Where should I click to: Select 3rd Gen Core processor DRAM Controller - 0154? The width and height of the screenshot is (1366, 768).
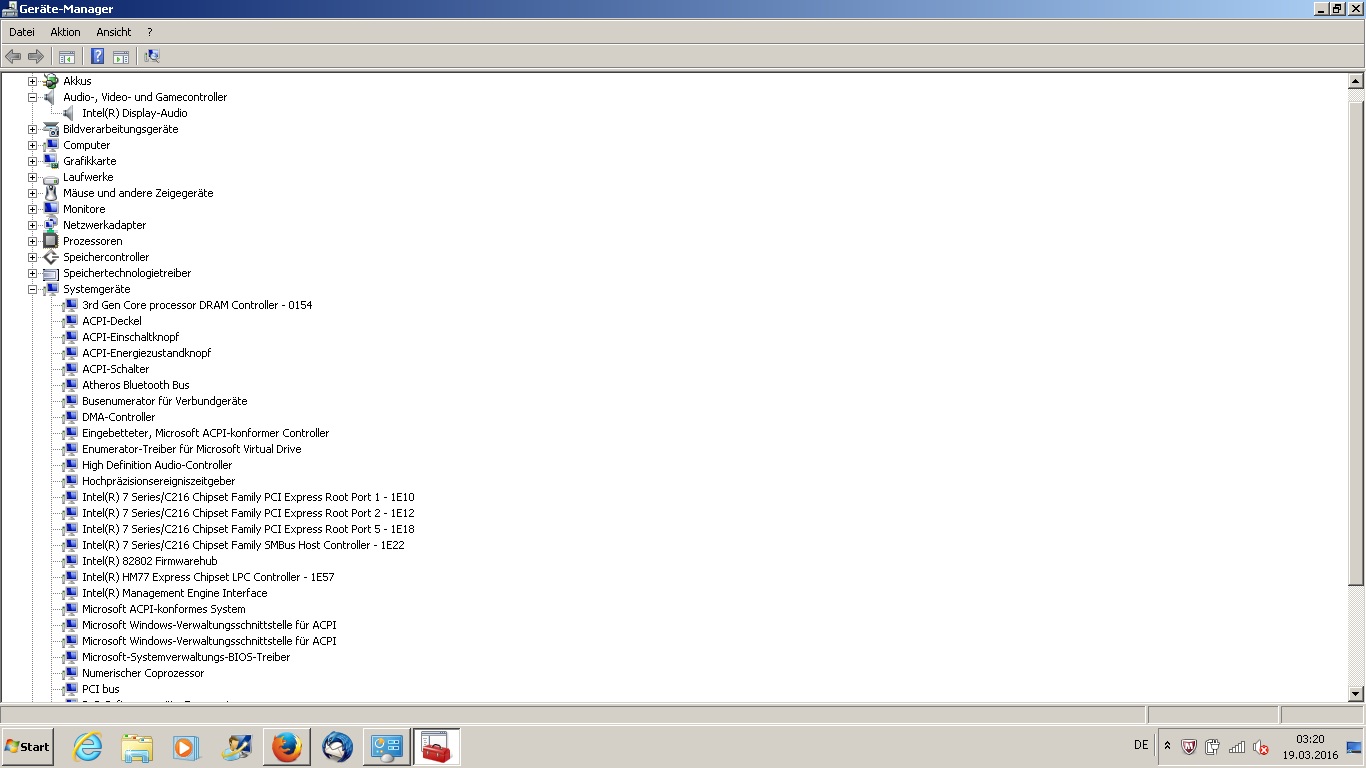tap(197, 305)
